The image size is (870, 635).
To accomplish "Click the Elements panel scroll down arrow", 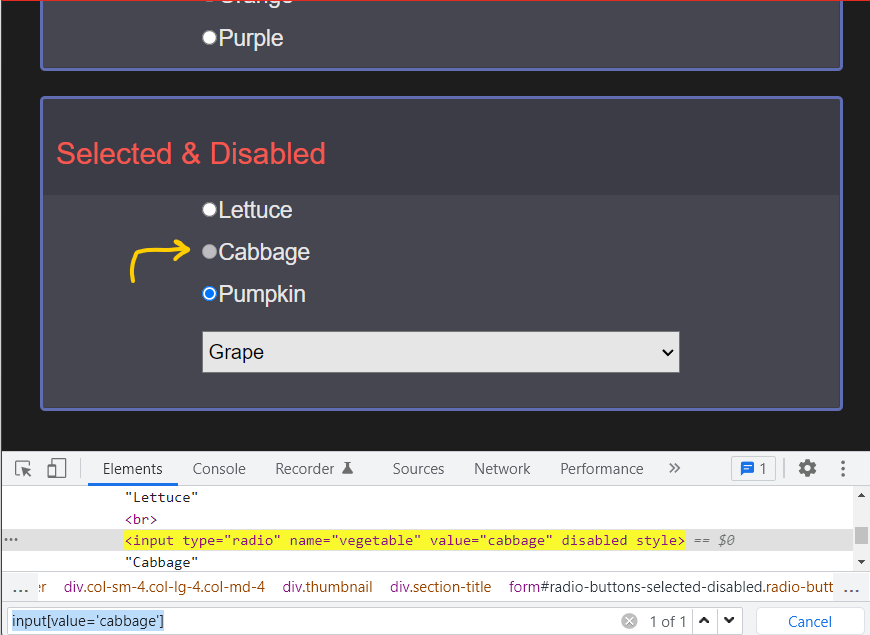I will click(x=861, y=562).
